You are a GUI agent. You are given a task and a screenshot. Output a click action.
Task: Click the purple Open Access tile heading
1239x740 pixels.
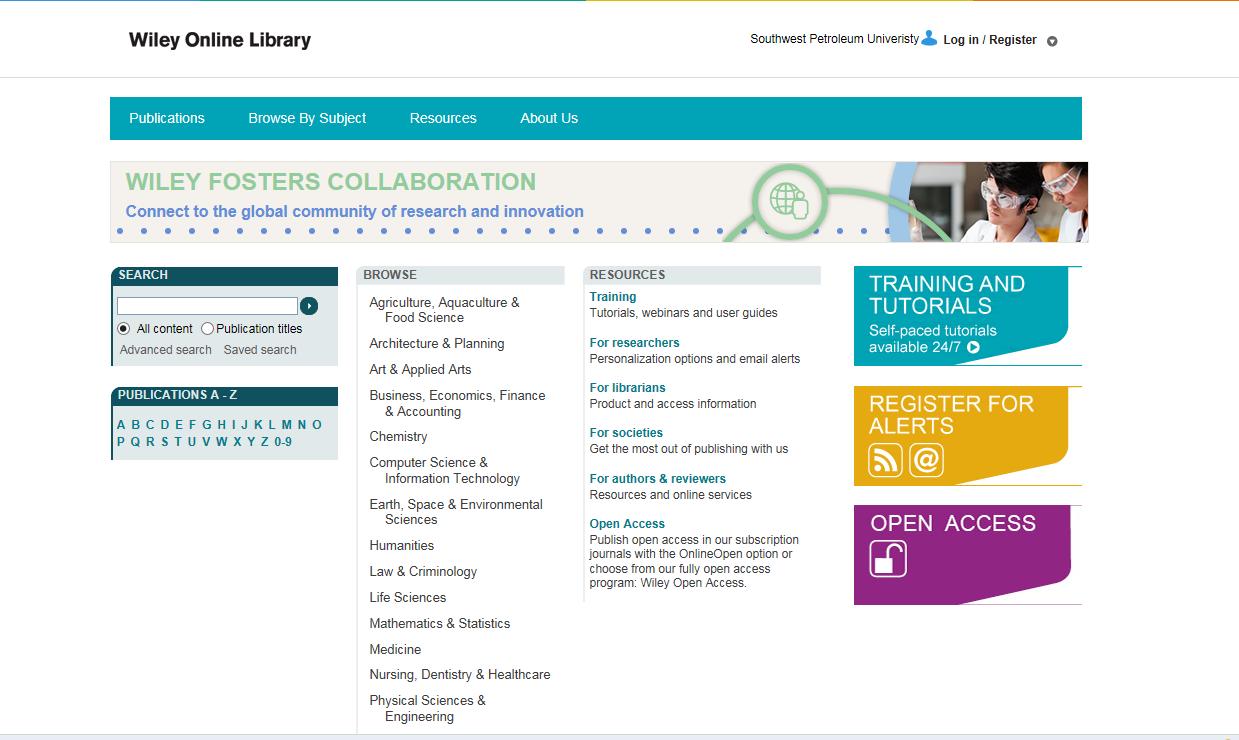[953, 523]
